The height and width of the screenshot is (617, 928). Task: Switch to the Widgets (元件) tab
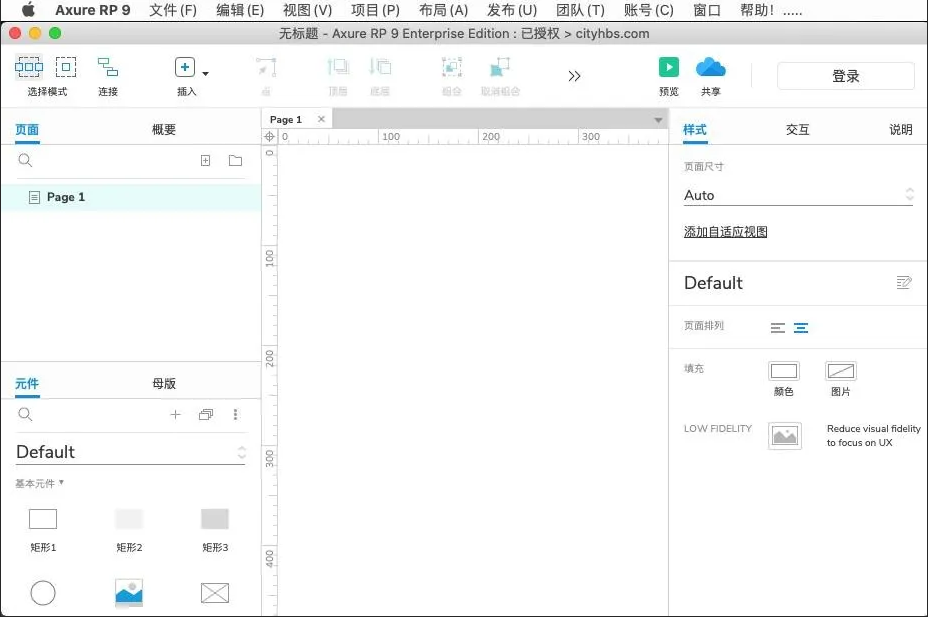click(x=27, y=383)
